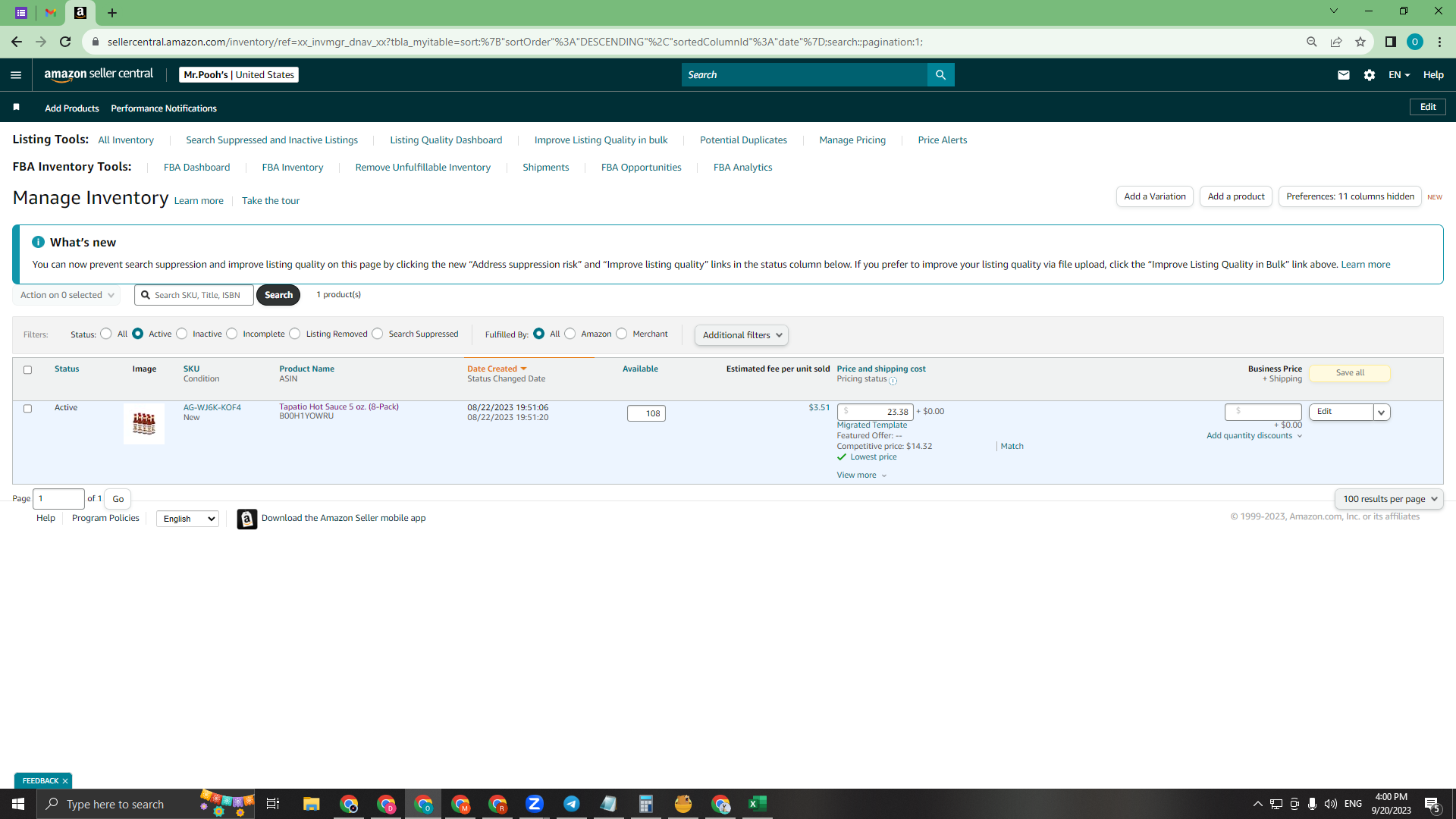The height and width of the screenshot is (819, 1456).
Task: Click the What's new info icon
Action: coord(38,242)
